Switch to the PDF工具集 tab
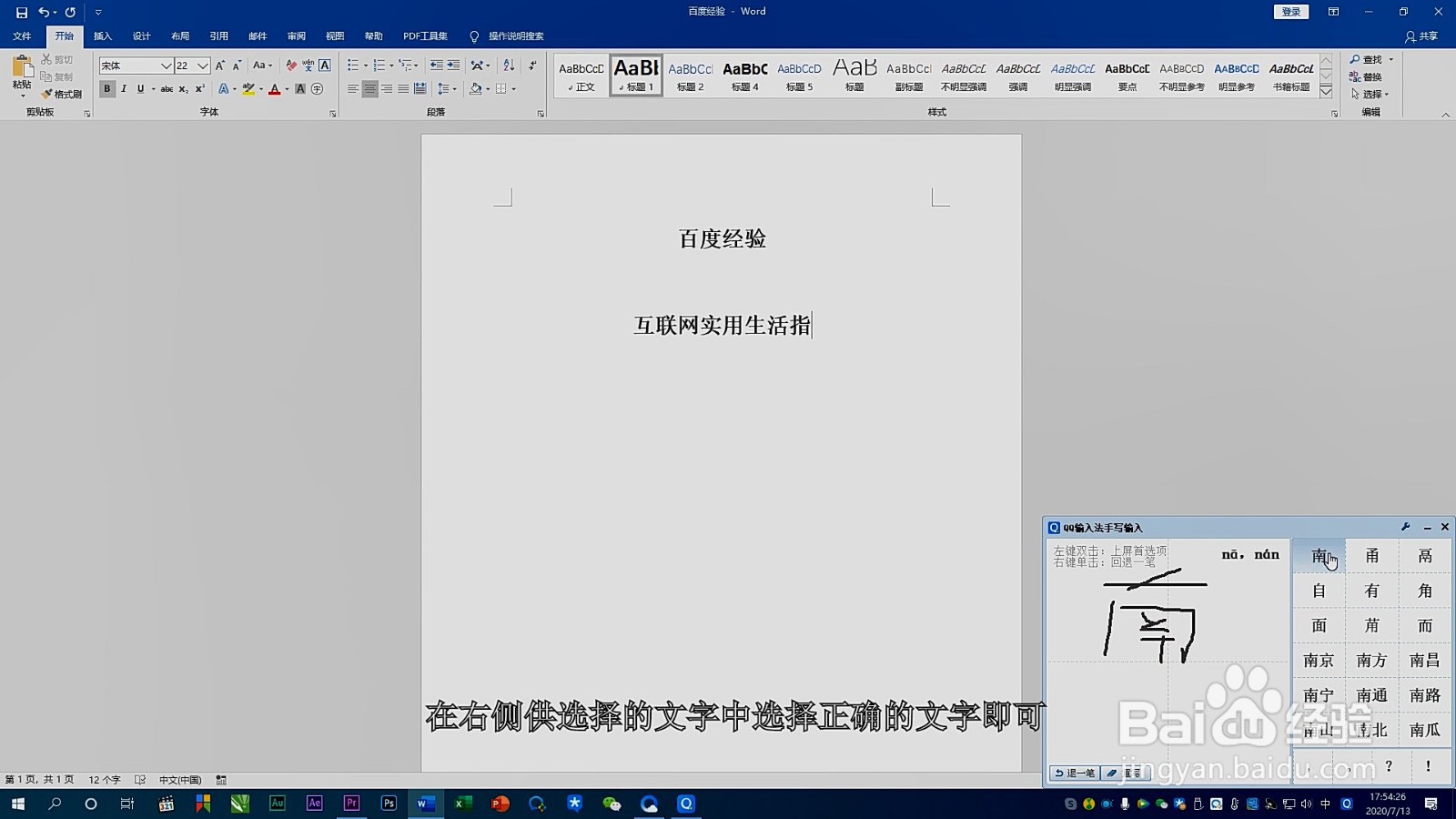1456x819 pixels. 425,36
